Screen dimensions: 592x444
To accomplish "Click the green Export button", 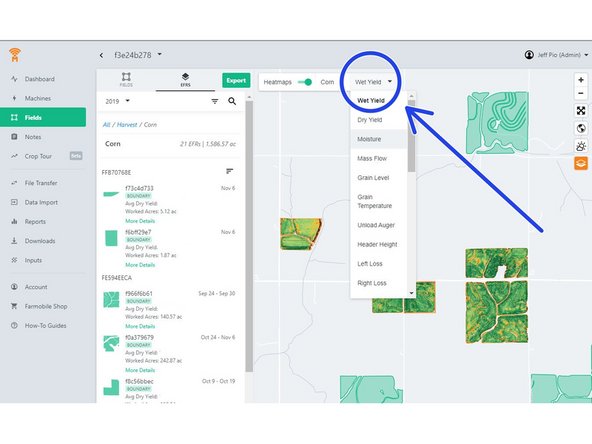I will tap(236, 80).
